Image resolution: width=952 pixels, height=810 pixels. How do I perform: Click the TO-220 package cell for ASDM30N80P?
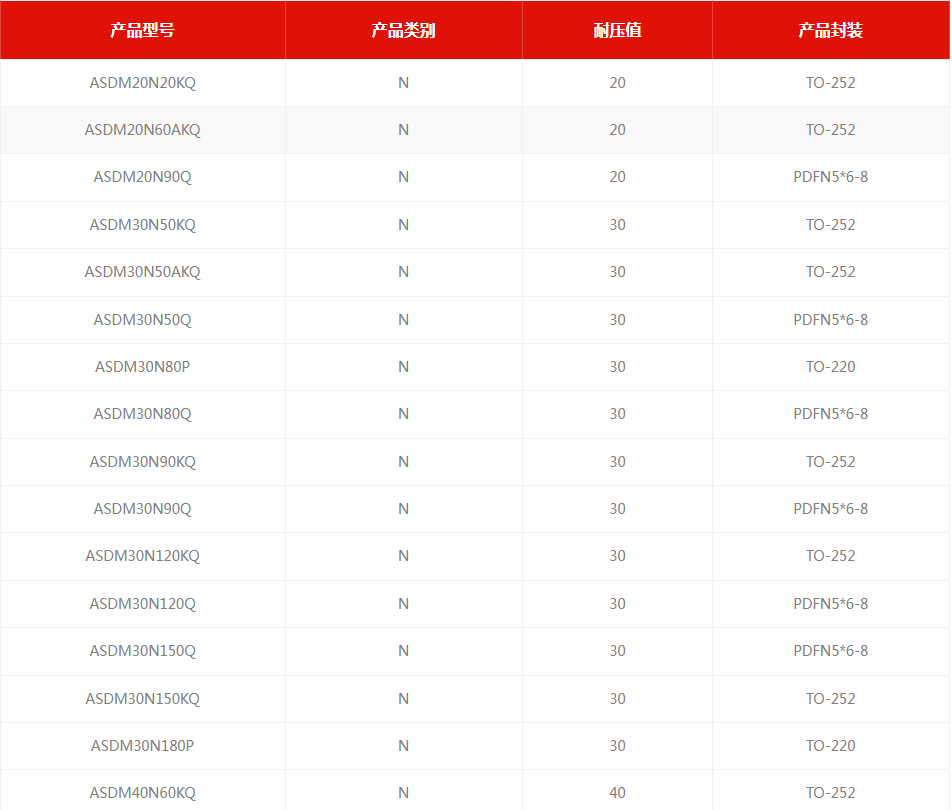(830, 367)
